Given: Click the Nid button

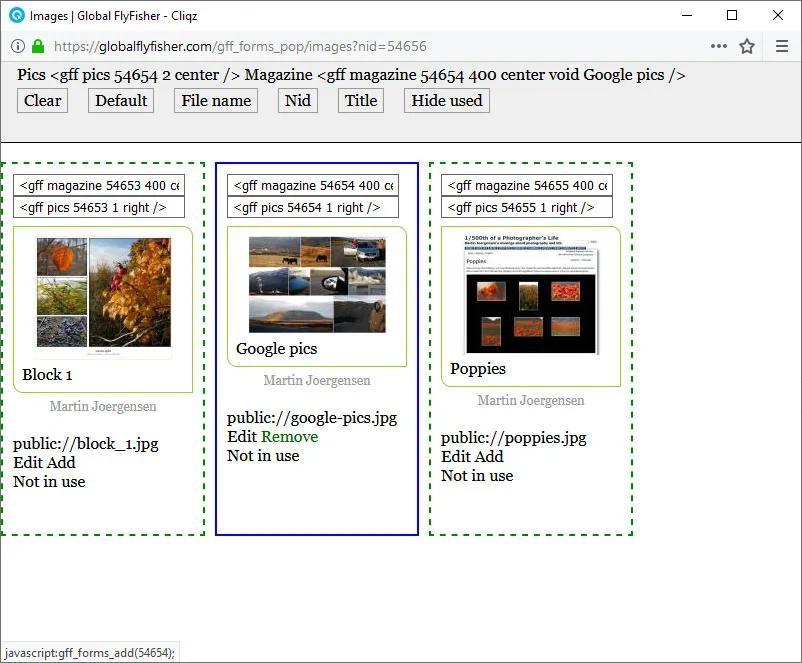Looking at the screenshot, I should 297,100.
